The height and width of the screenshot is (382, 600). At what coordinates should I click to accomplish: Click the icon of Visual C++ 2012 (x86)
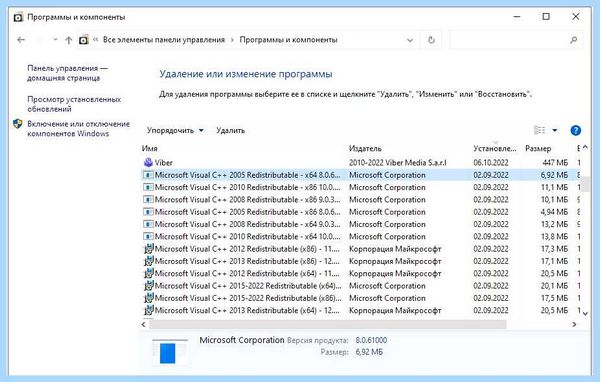[x=148, y=249]
